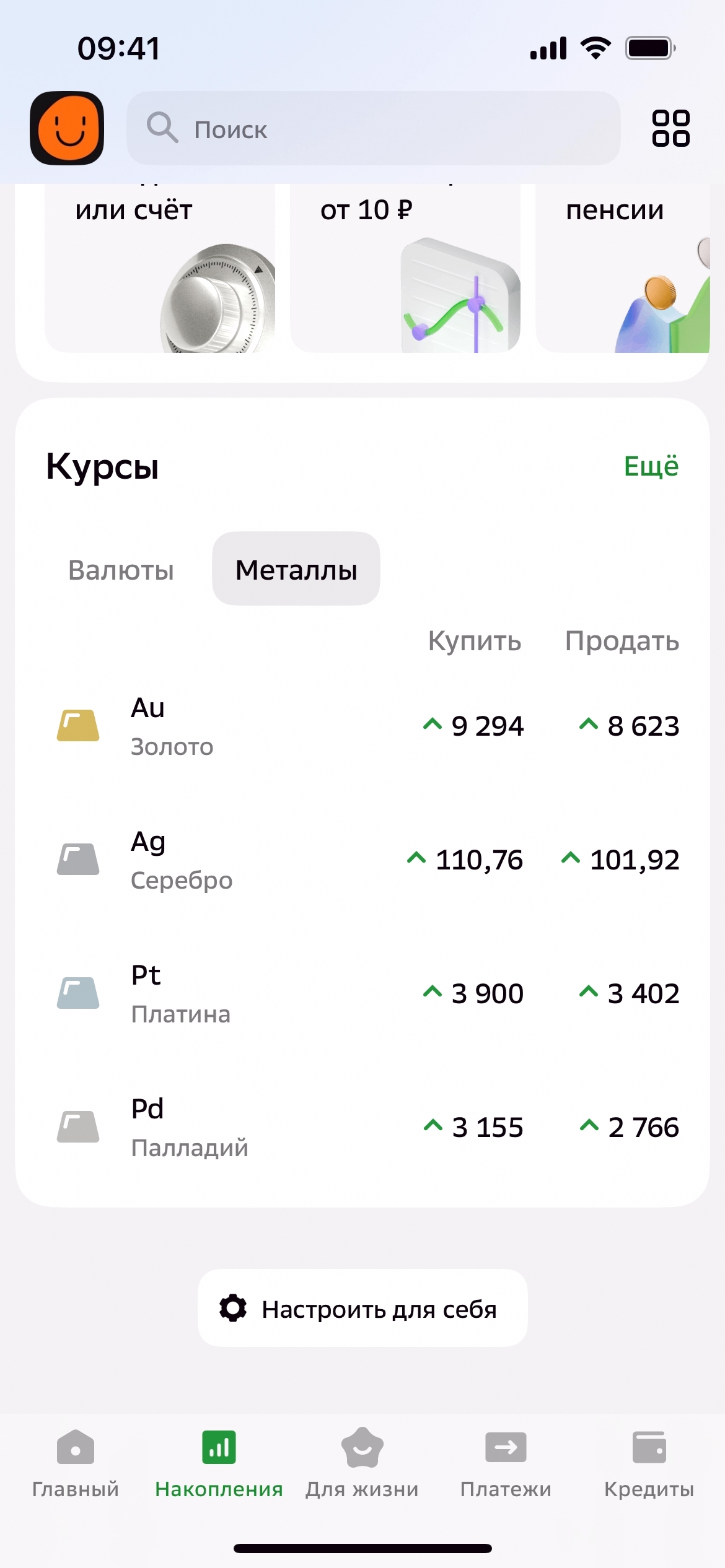Switch to the Валюты tab
Screen dimensions: 725x1568
click(121, 570)
